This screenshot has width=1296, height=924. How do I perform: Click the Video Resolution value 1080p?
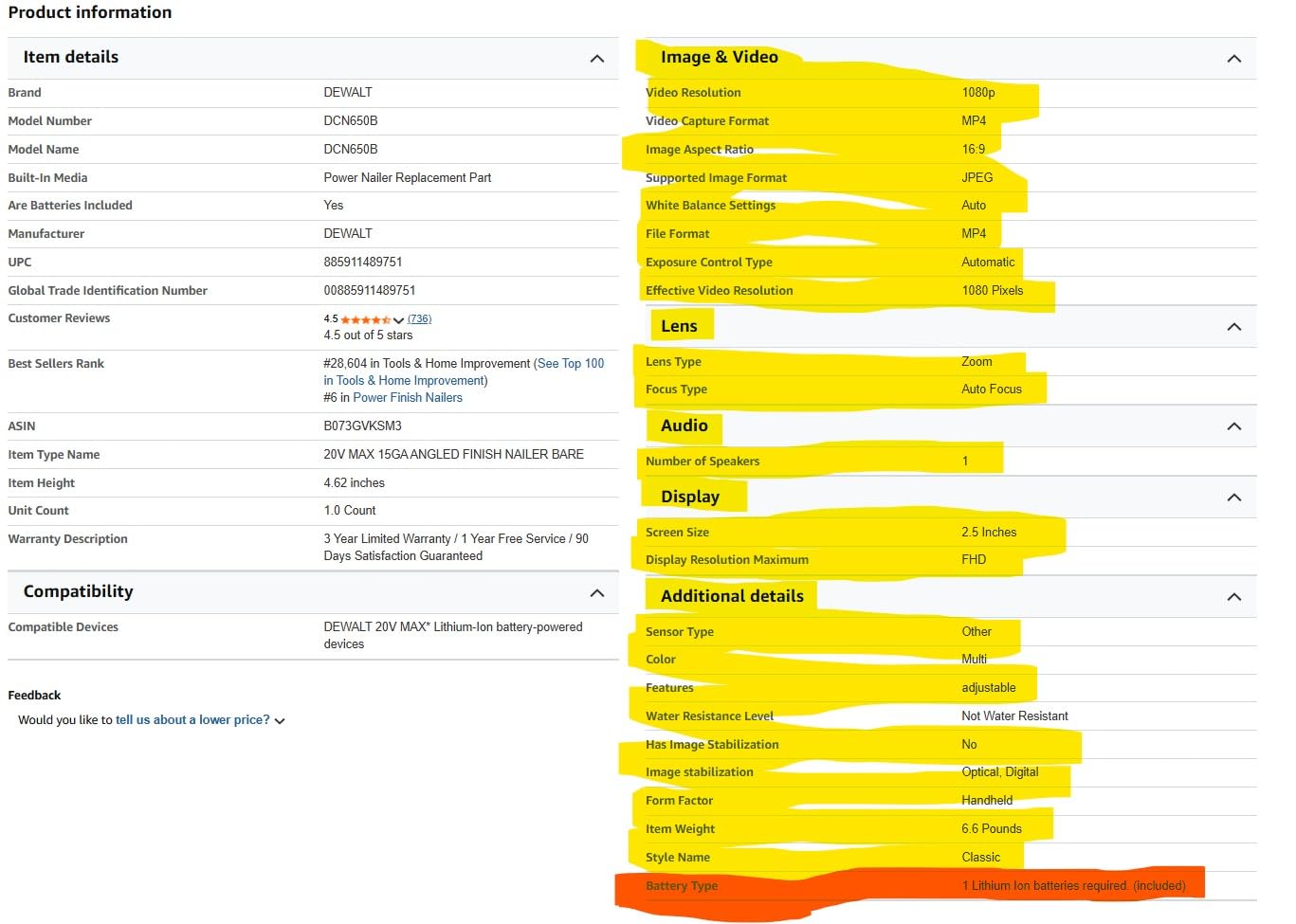(x=978, y=93)
